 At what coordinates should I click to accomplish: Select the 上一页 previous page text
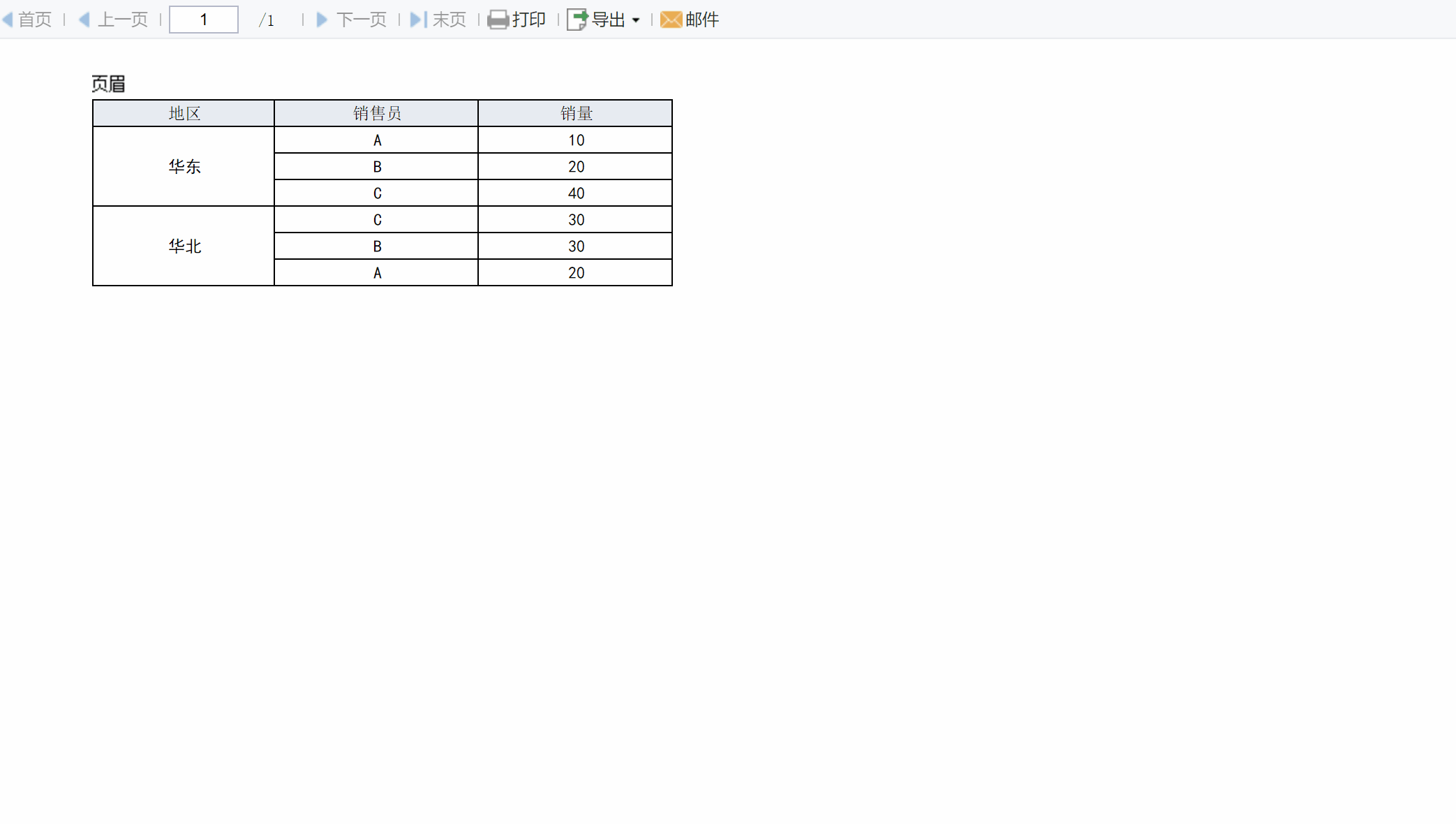[123, 20]
